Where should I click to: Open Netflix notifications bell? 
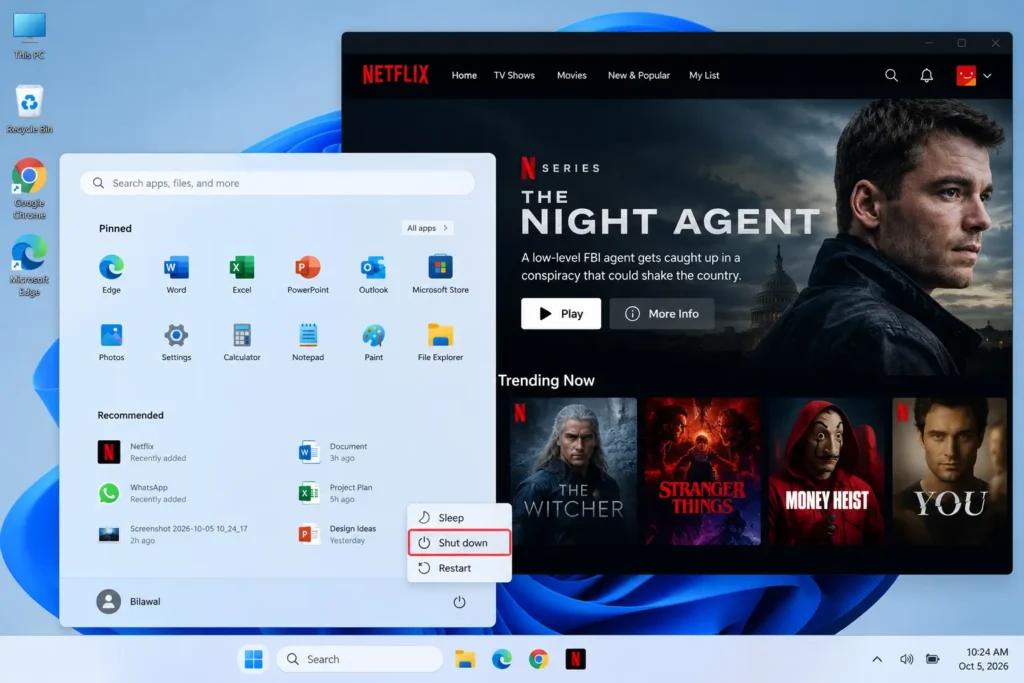(x=926, y=75)
